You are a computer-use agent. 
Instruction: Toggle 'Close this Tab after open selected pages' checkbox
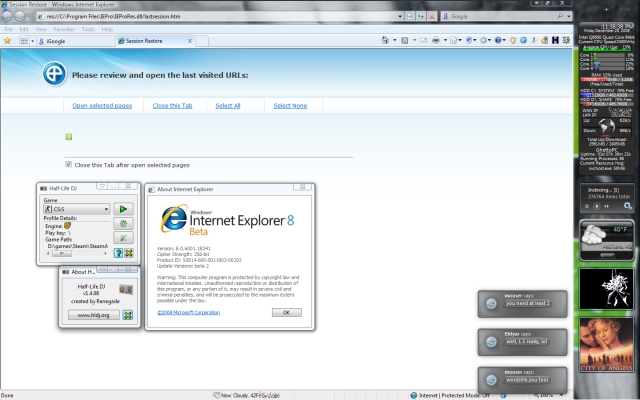[68, 164]
